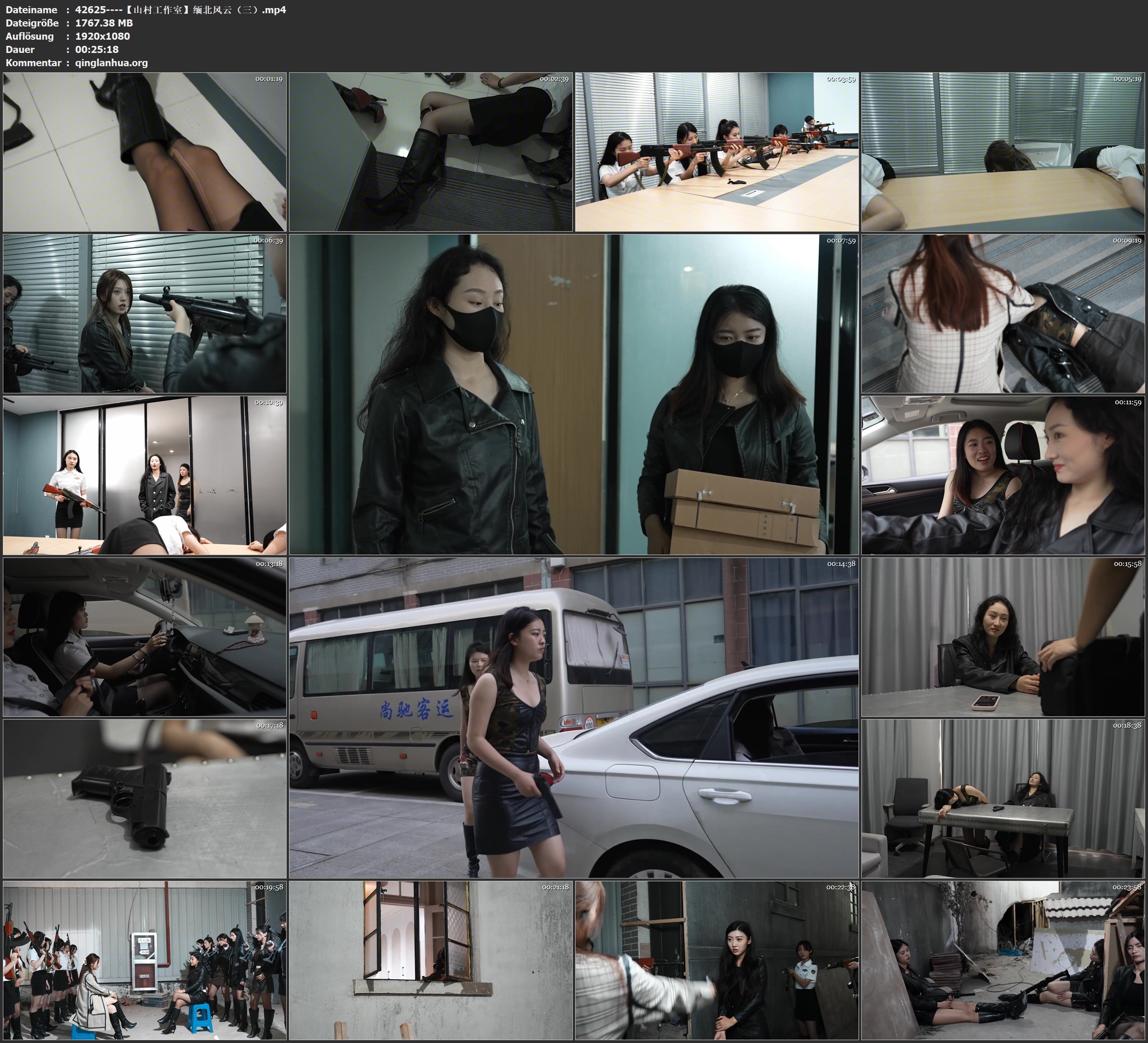Click the window thumbnail at 00:21:18
The height and width of the screenshot is (1043, 1148).
[430, 960]
